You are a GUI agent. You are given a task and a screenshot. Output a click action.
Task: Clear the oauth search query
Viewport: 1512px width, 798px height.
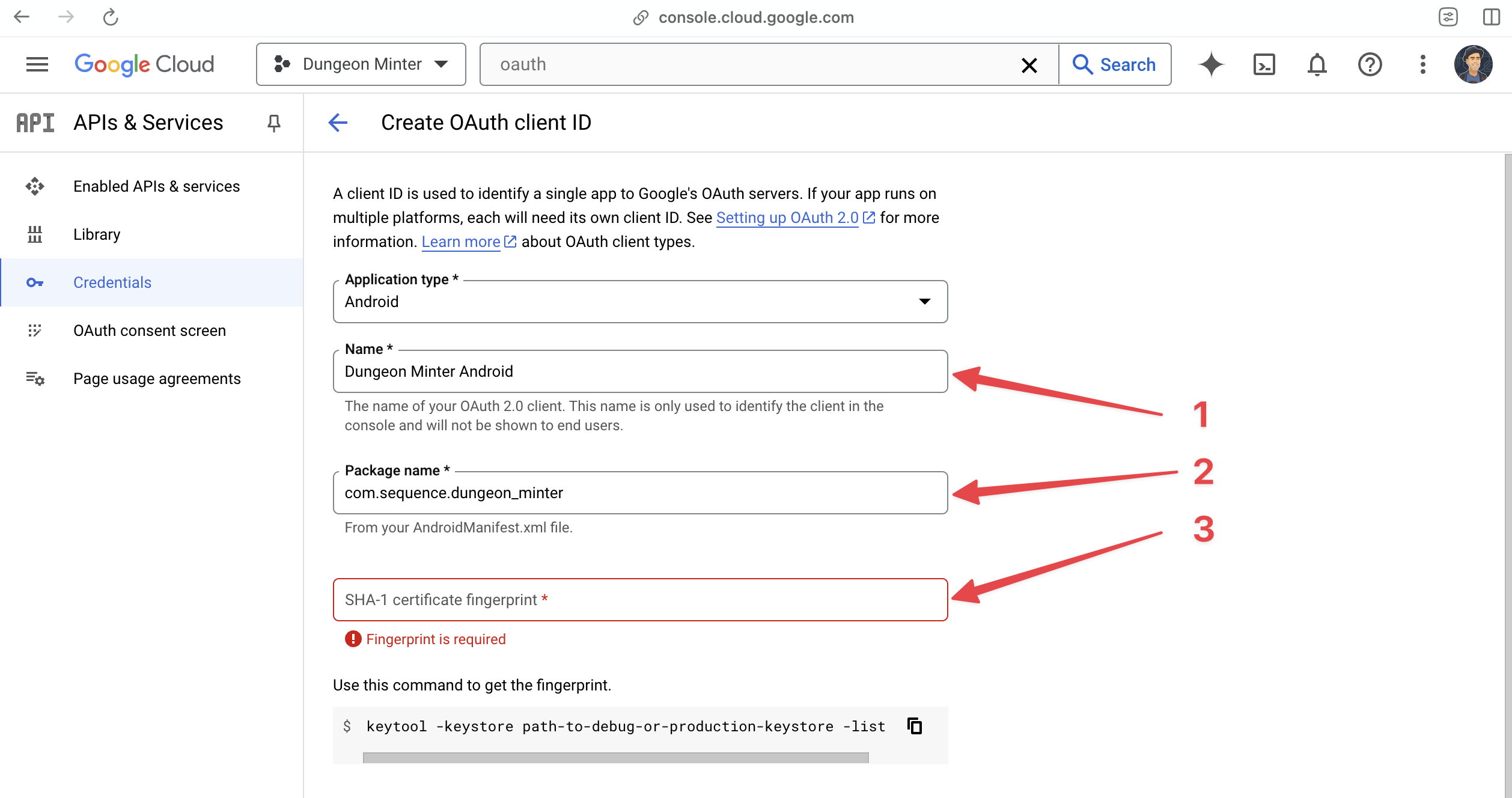1029,64
